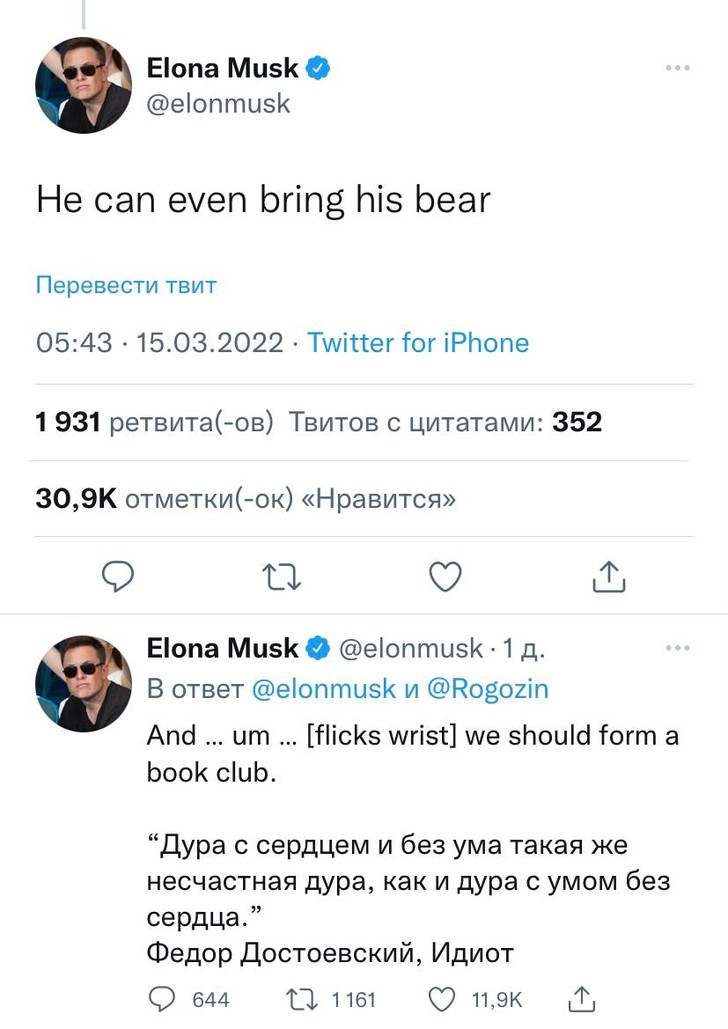Open the 'Twitter for iPhone' source link
Viewport: 728px width, 1029px height.
418,343
